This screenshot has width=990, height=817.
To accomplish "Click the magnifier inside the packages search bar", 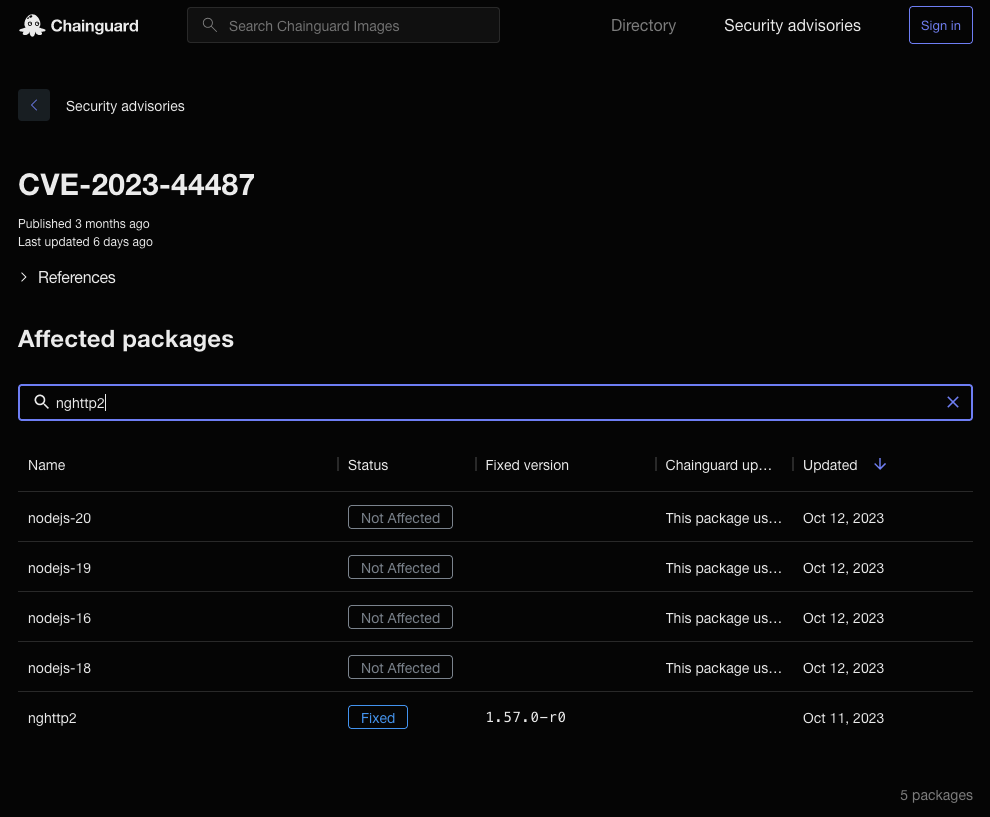I will (x=41, y=401).
